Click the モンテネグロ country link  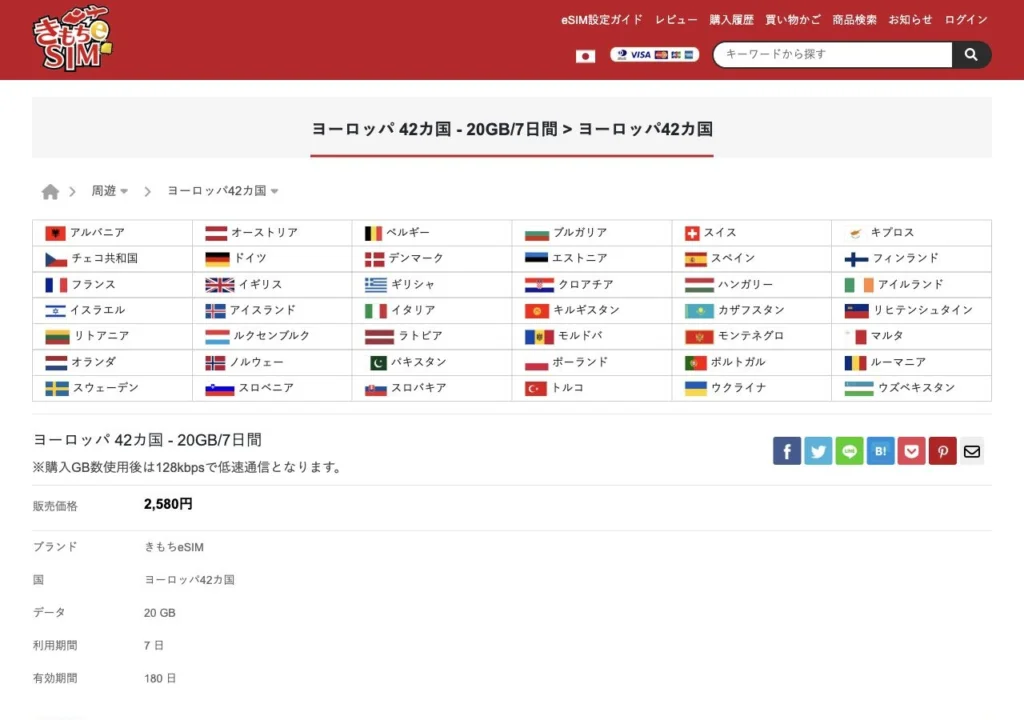[751, 335]
